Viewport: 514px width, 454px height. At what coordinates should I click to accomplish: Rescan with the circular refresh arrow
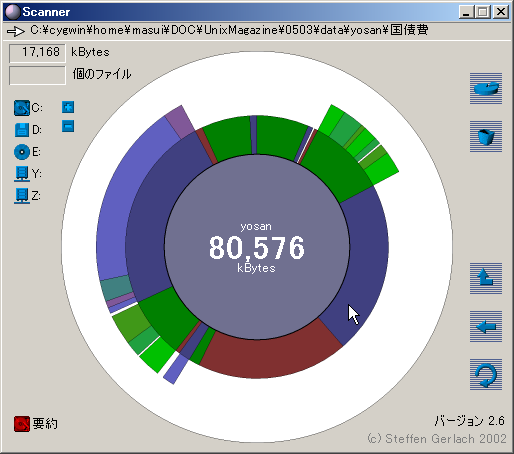click(x=486, y=374)
